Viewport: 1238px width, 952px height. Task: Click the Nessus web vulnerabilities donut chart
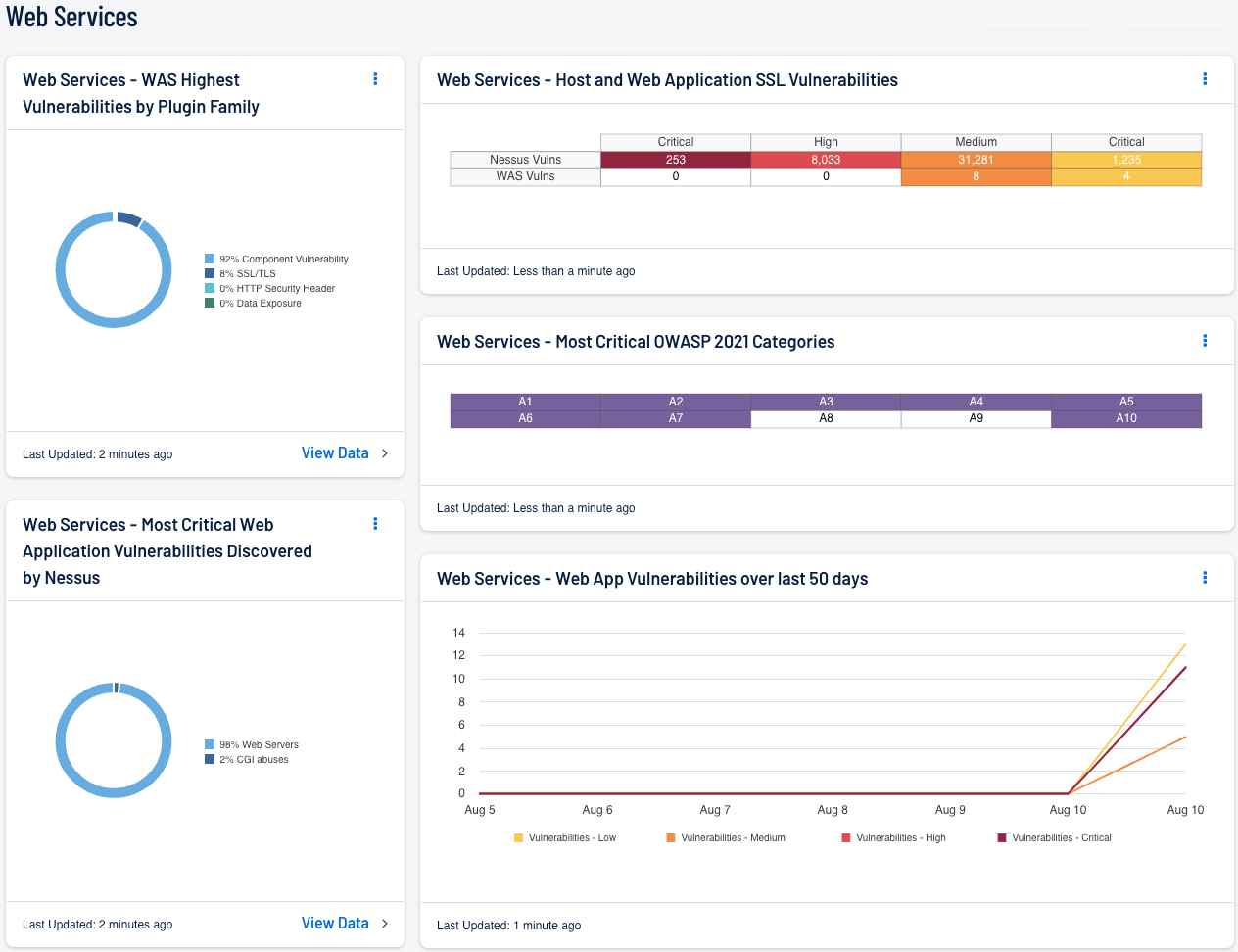coord(114,740)
